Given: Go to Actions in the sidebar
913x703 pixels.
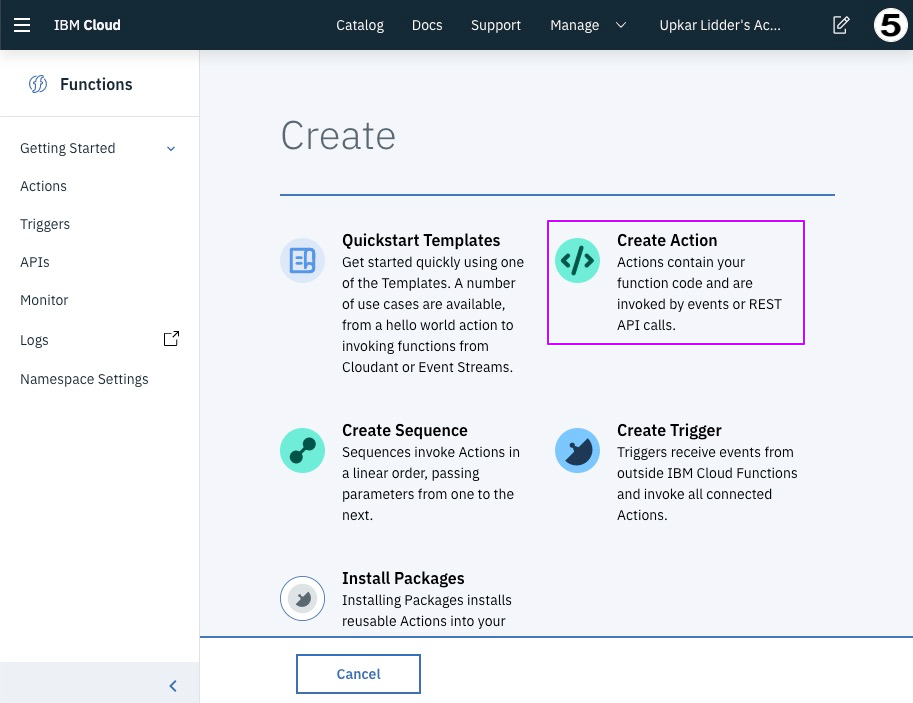Looking at the screenshot, I should click(43, 186).
